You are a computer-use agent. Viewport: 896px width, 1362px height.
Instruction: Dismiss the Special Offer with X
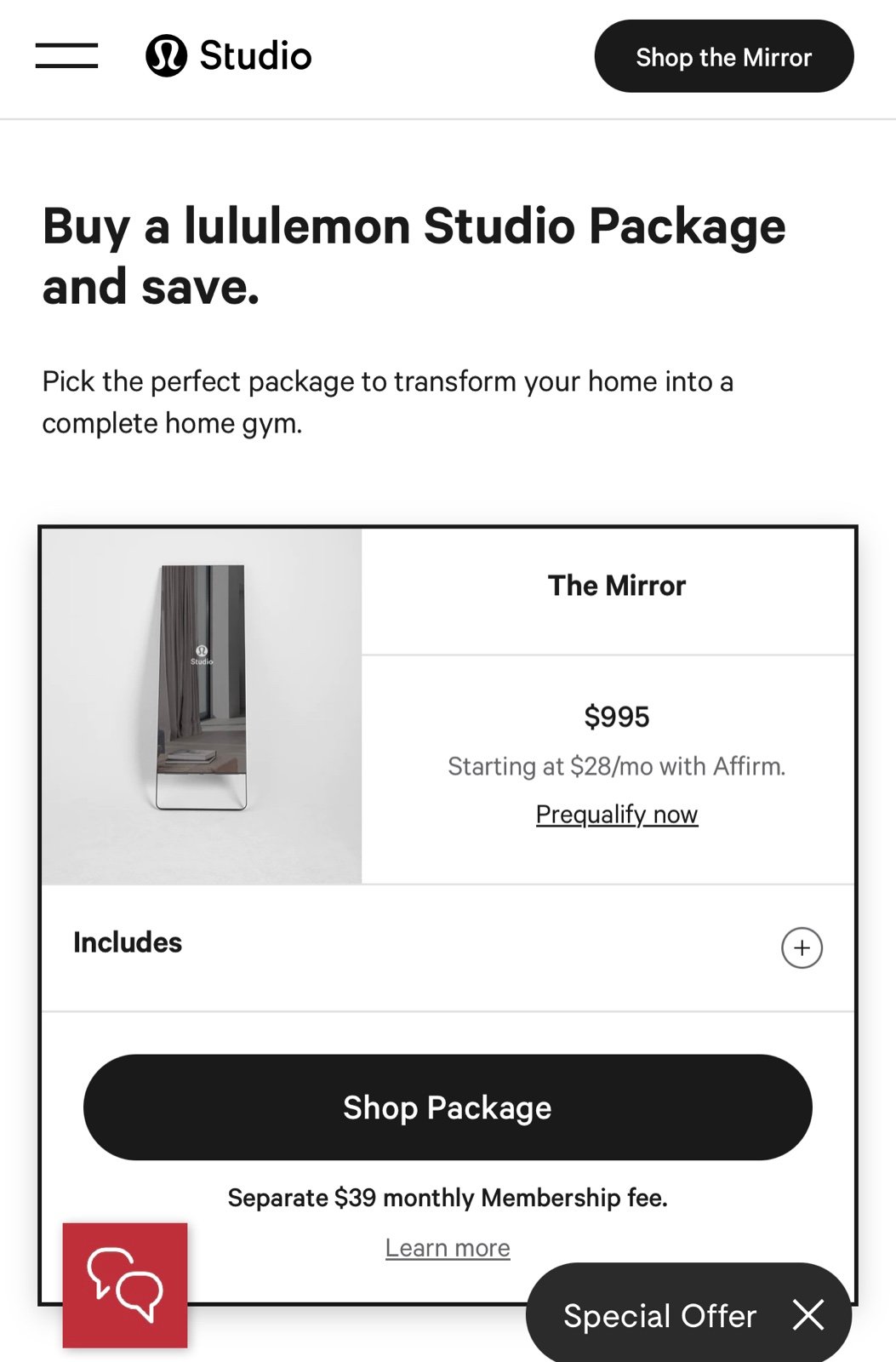[x=808, y=1315]
